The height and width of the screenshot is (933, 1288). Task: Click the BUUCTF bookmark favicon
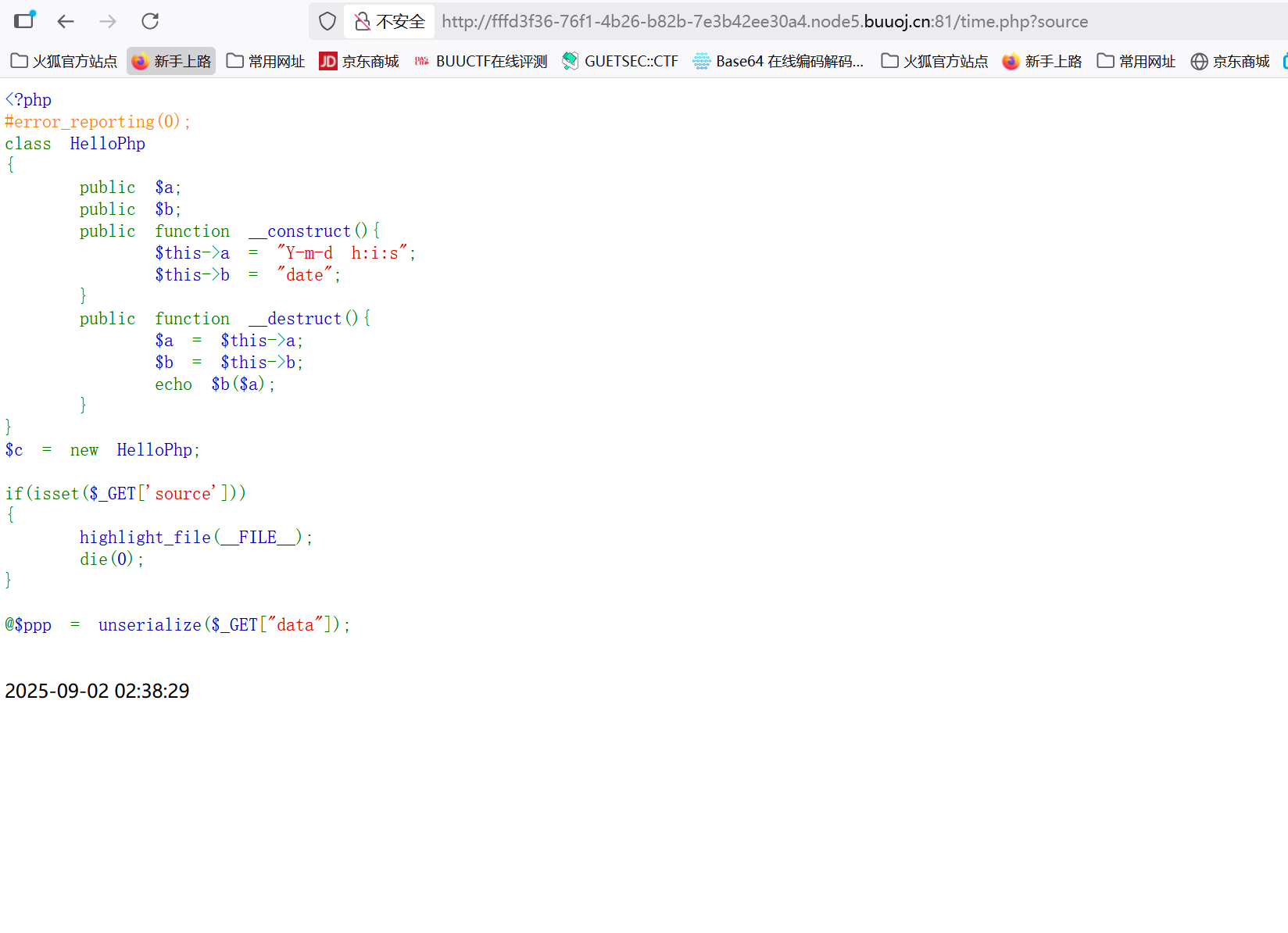coord(422,61)
